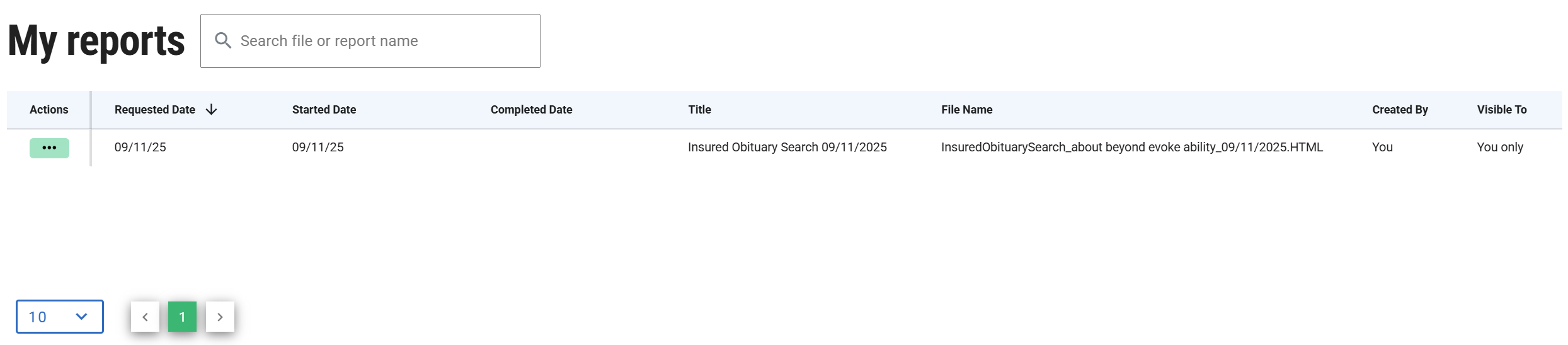Sort by Requested Date column
Screen dimensions: 1568x345
coord(155,110)
